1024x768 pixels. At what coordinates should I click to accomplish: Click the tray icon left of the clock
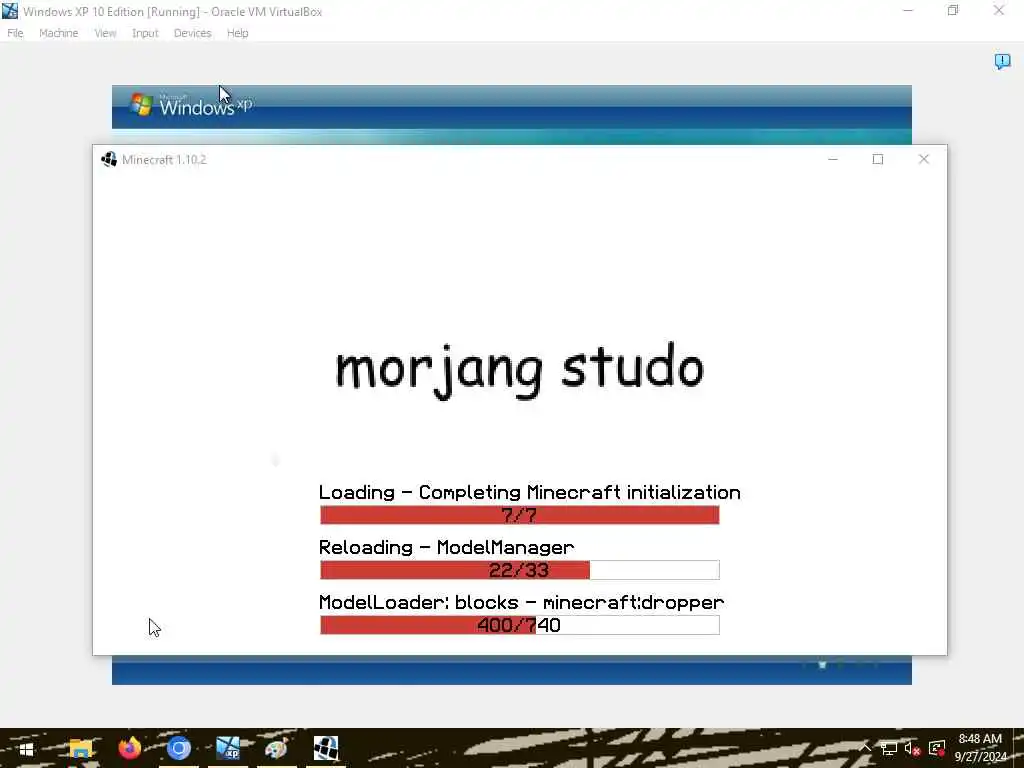(x=936, y=748)
